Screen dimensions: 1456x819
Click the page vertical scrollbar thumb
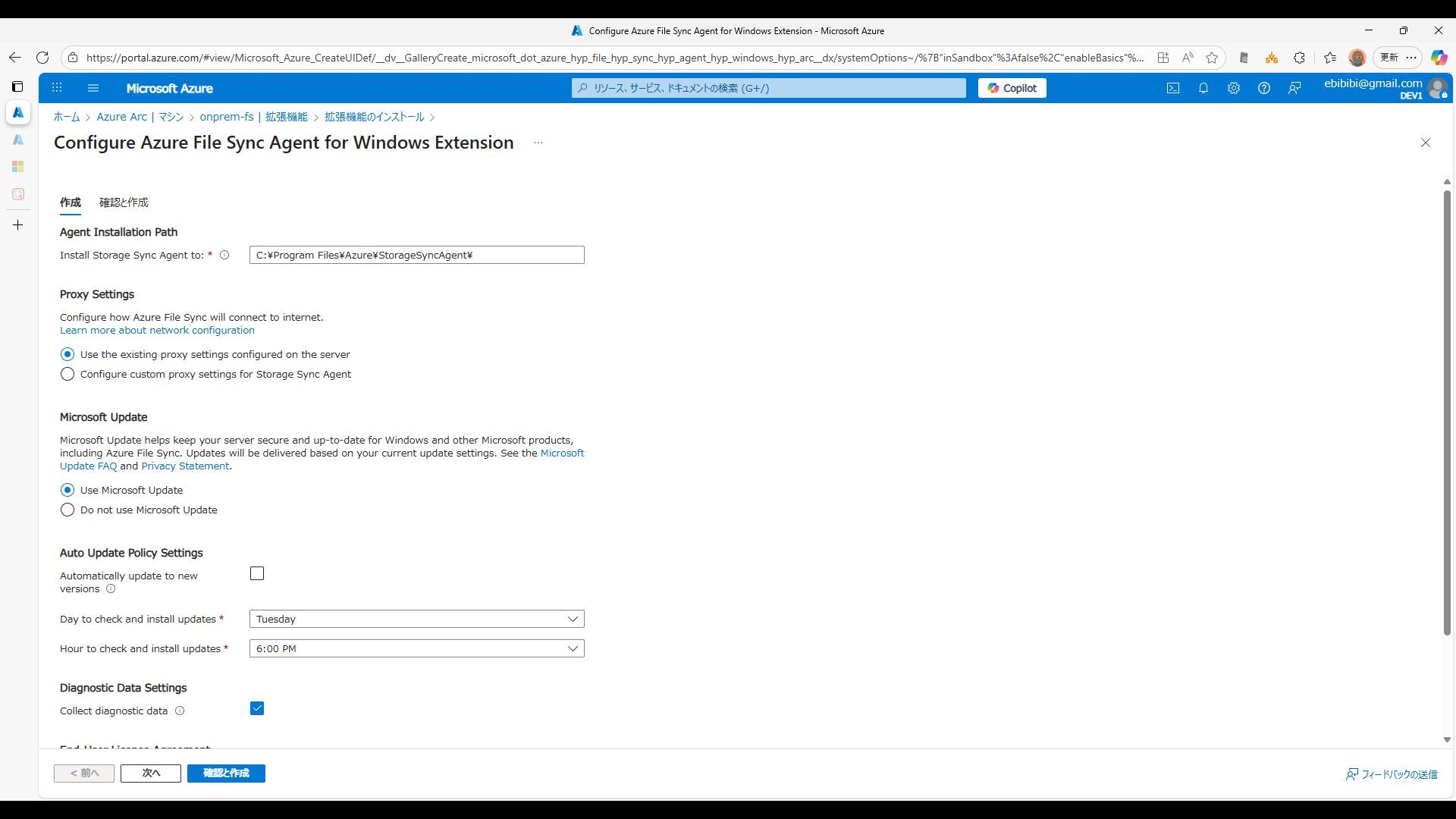1447,413
